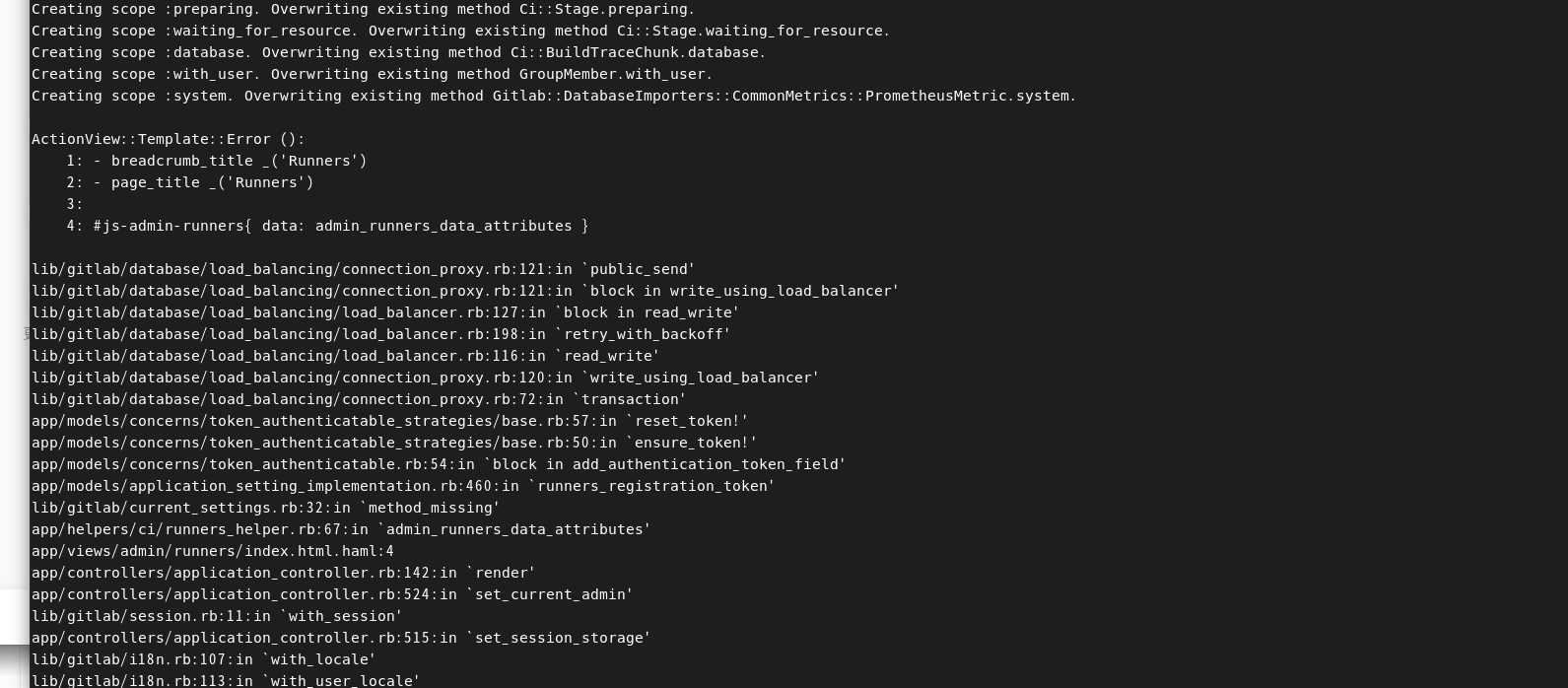
Task: Click load_balancer.rb:127 block in read_write line
Action: click(x=385, y=312)
